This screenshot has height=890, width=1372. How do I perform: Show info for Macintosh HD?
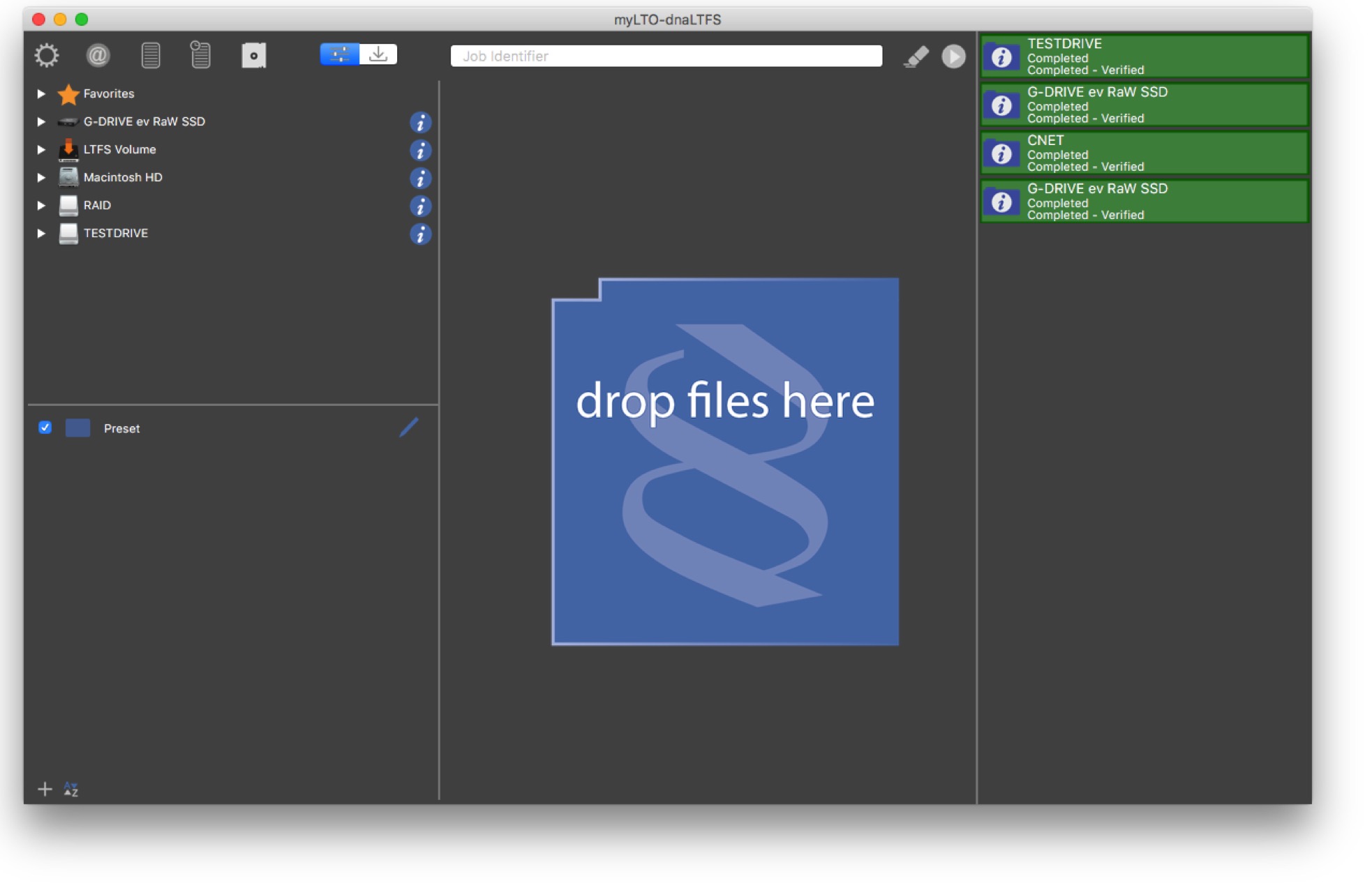420,179
